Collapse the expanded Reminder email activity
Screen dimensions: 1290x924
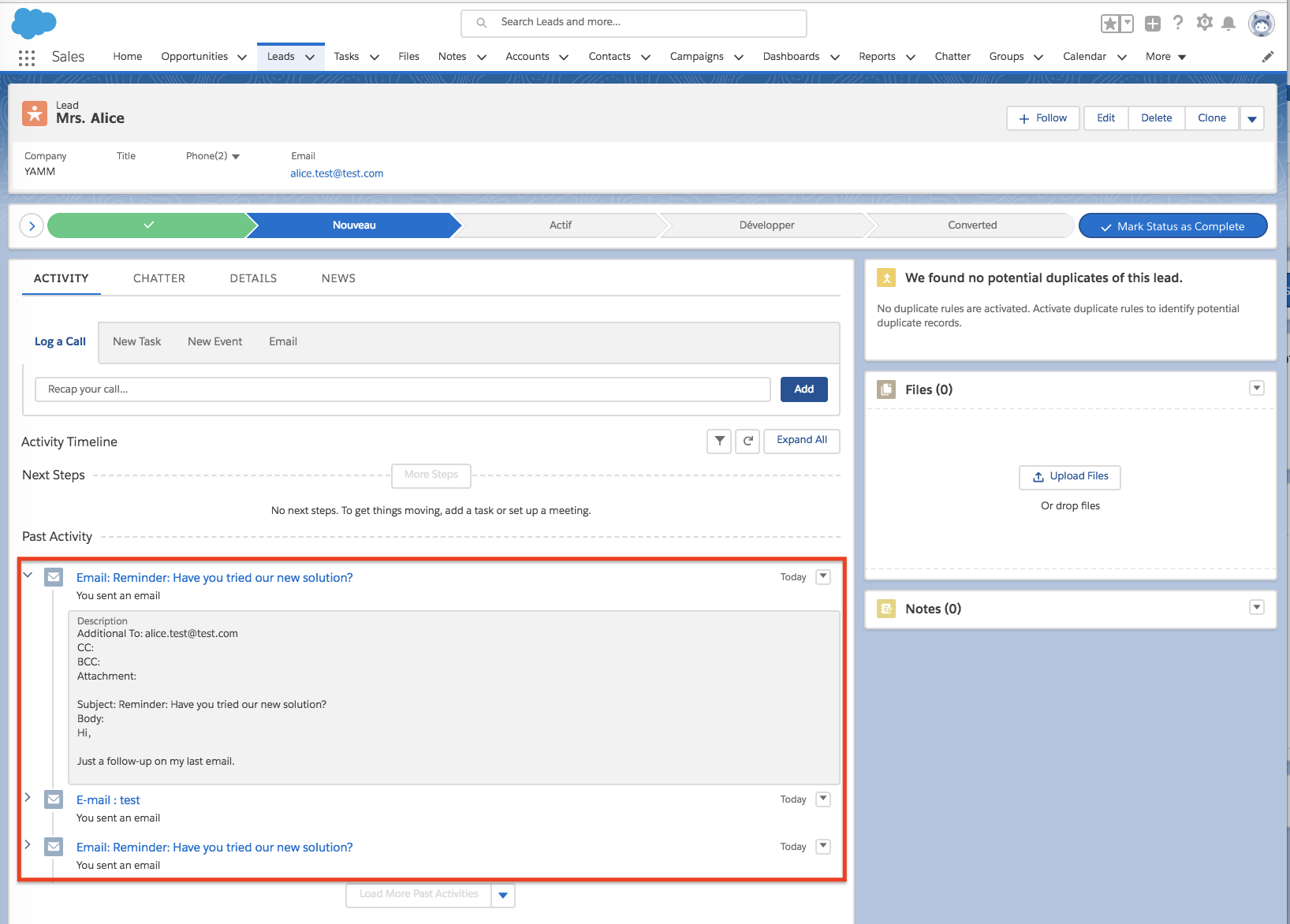click(x=28, y=576)
